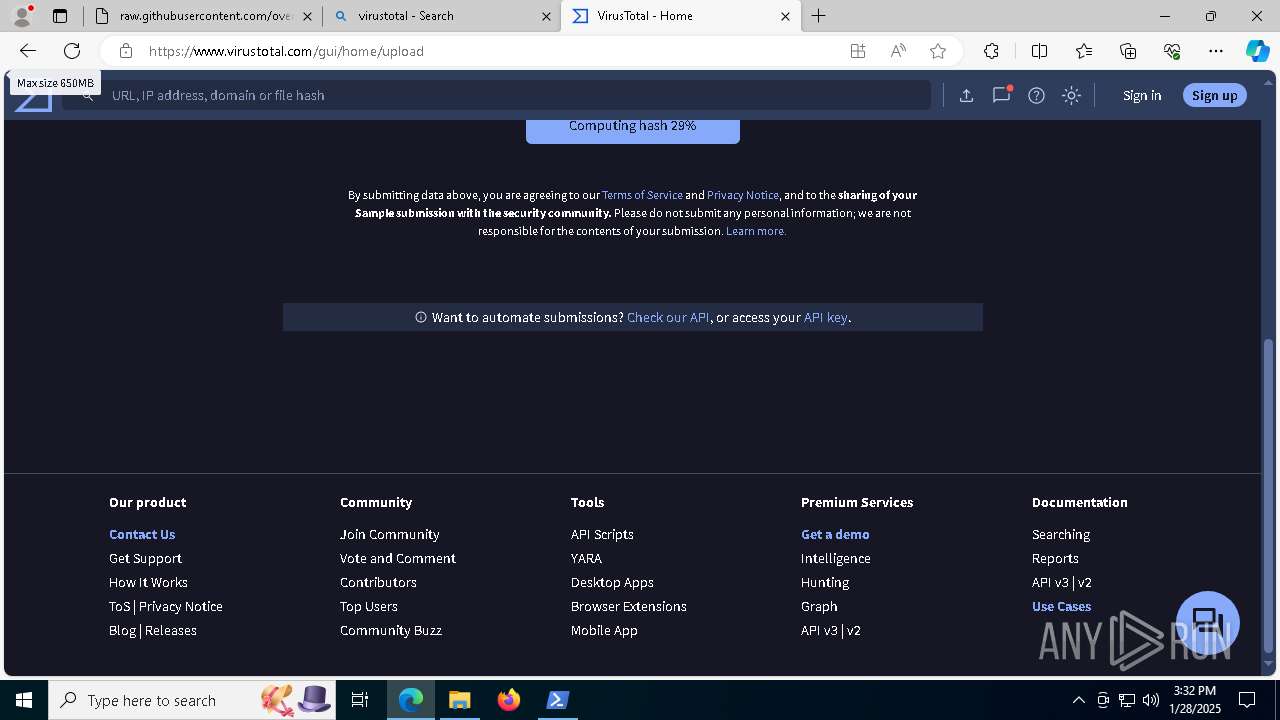This screenshot has width=1280, height=720.
Task: Click the Contact Us footer link
Action: click(x=142, y=534)
